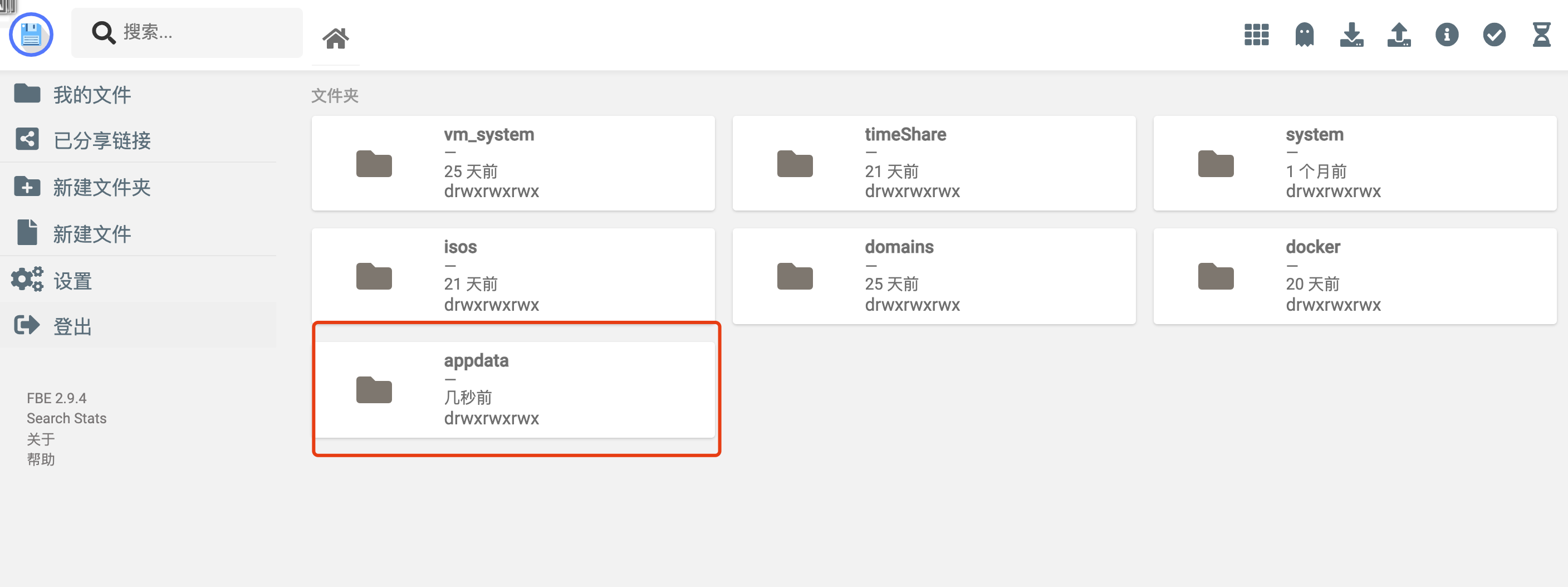This screenshot has height=587, width=1568.
Task: Open 已分享链接 in the sidebar
Action: pyautogui.click(x=138, y=140)
